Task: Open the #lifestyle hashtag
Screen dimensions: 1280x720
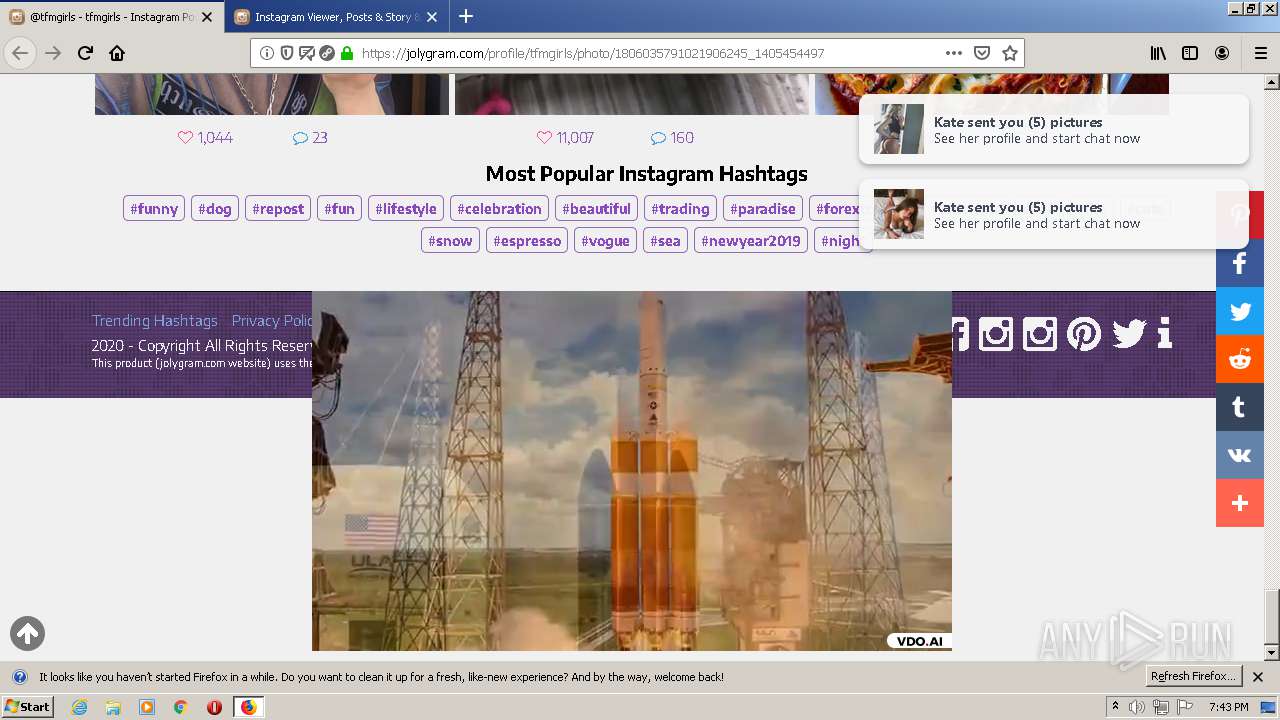Action: click(406, 209)
